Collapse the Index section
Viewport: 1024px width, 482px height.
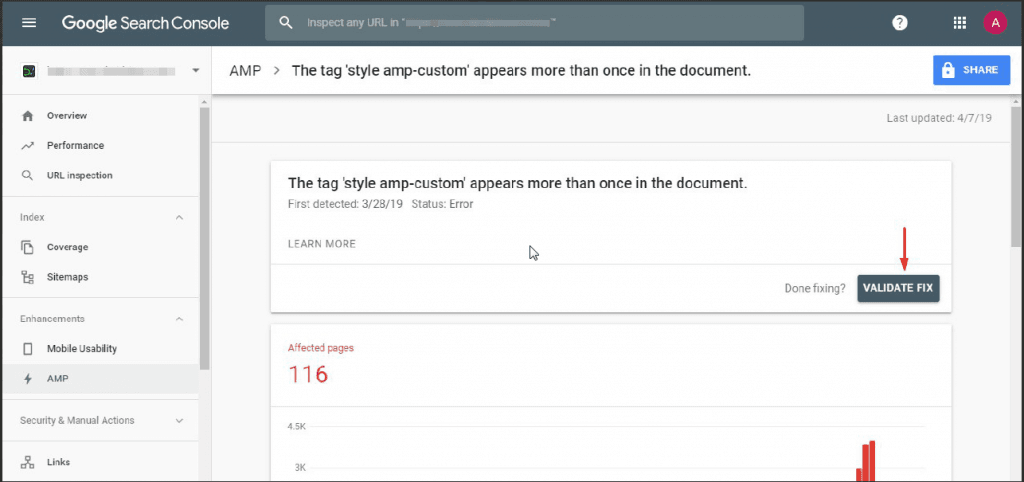(x=180, y=217)
